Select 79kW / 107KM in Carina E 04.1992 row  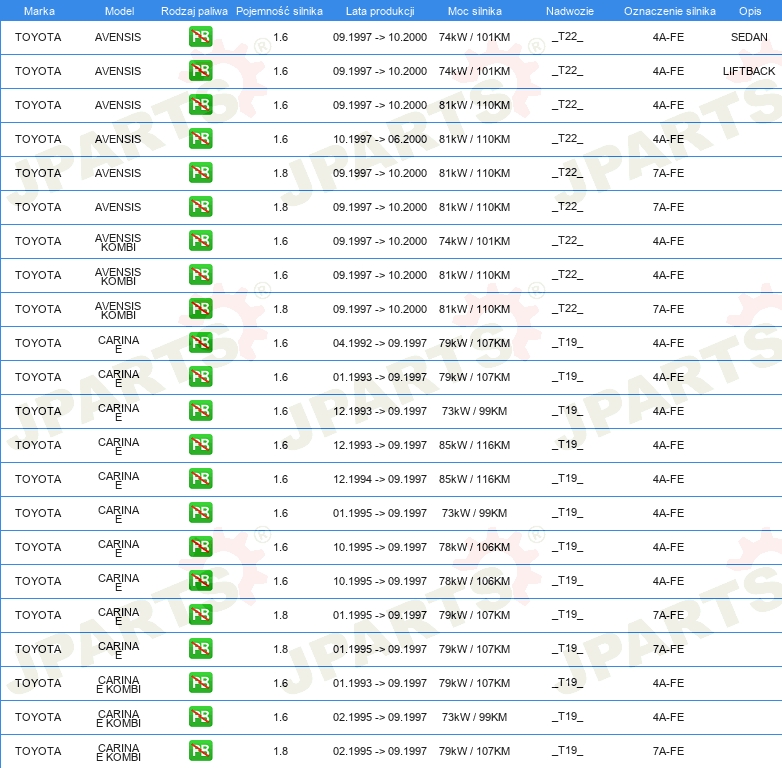click(475, 343)
